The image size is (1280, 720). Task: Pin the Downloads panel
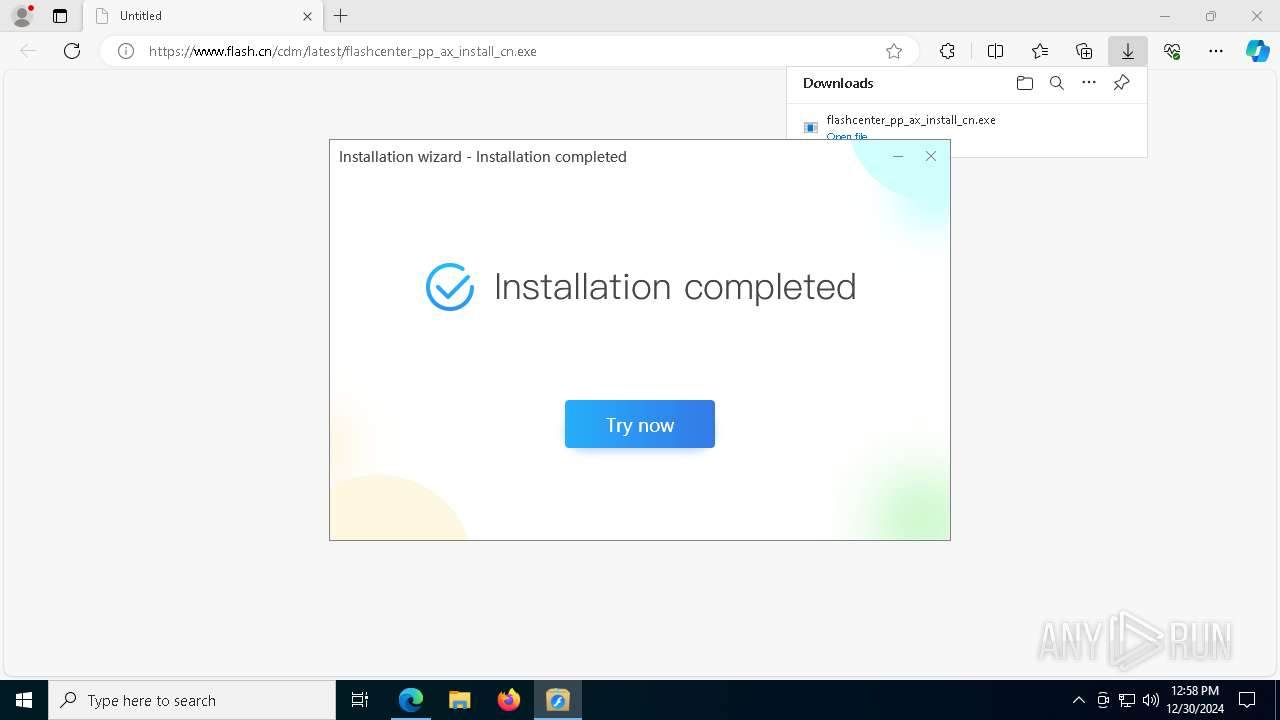pyautogui.click(x=1121, y=83)
